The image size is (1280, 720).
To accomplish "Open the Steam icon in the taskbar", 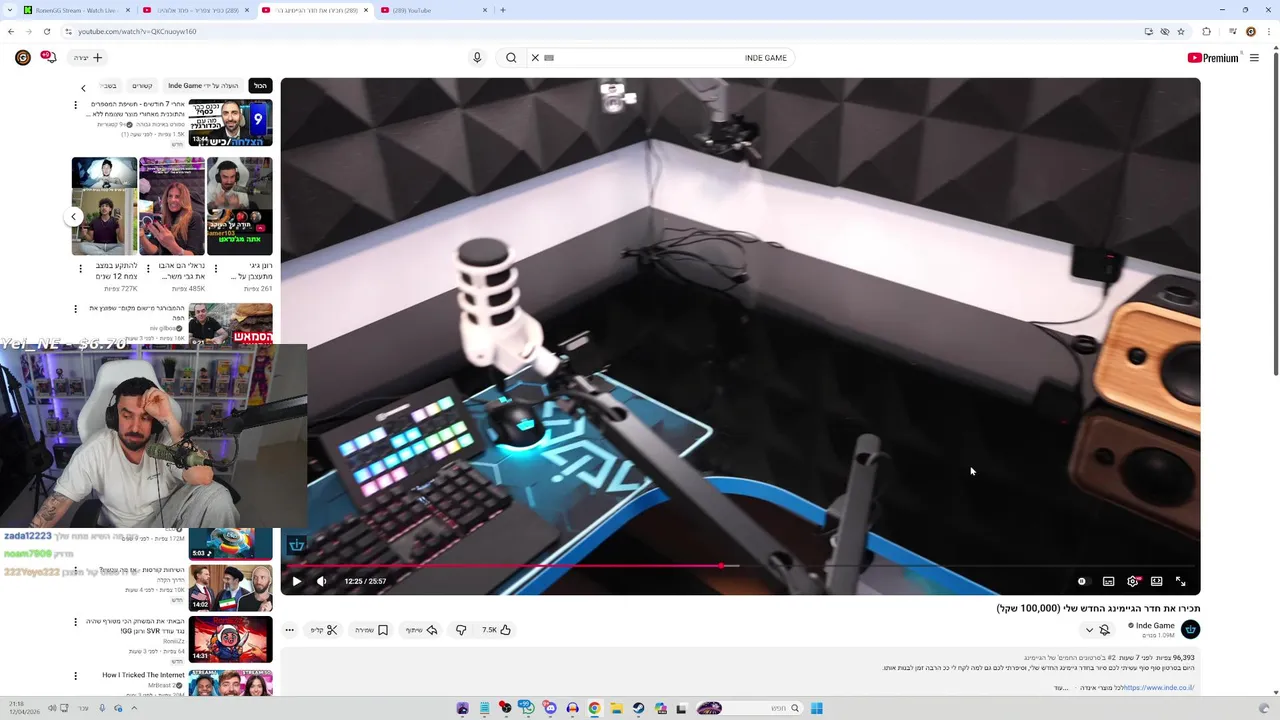I will (638, 708).
